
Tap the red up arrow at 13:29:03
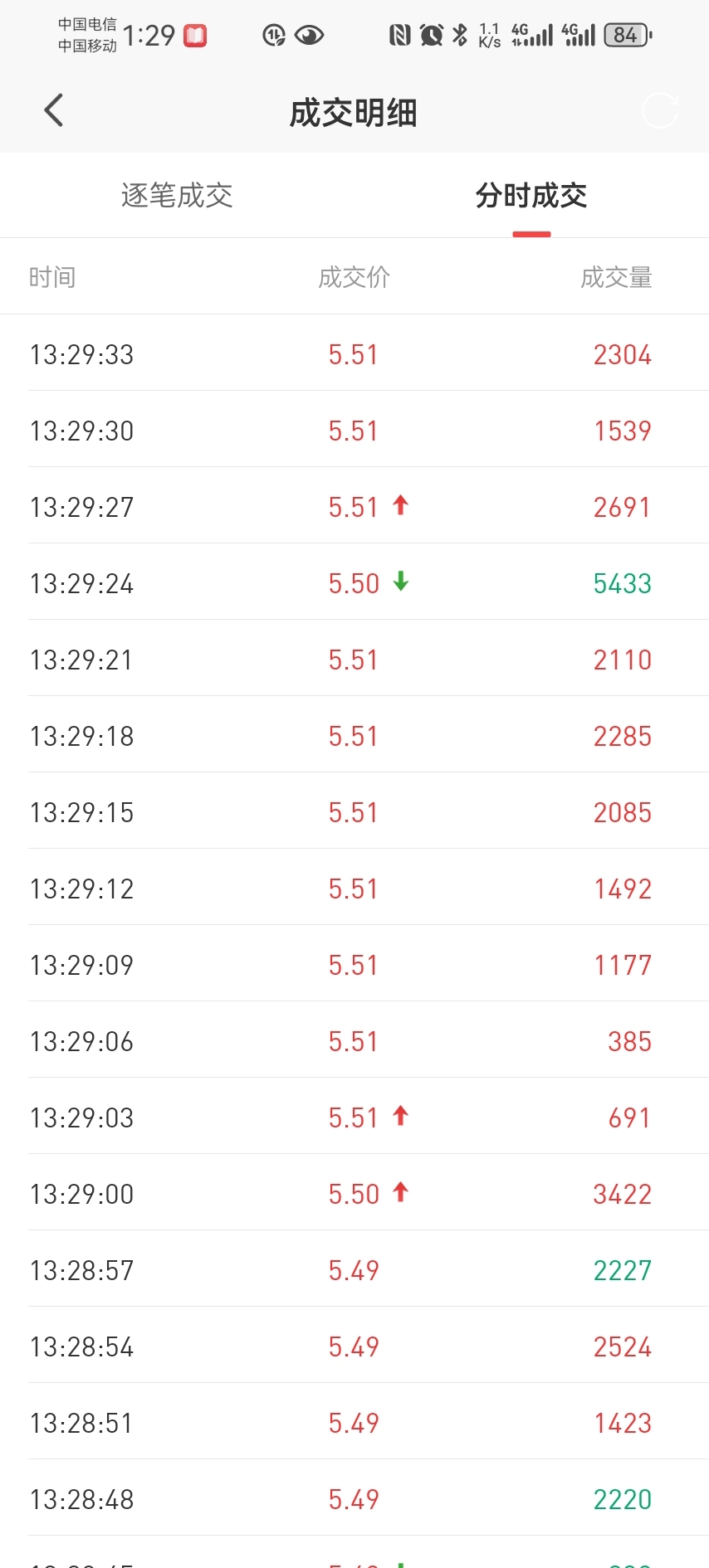point(400,1116)
